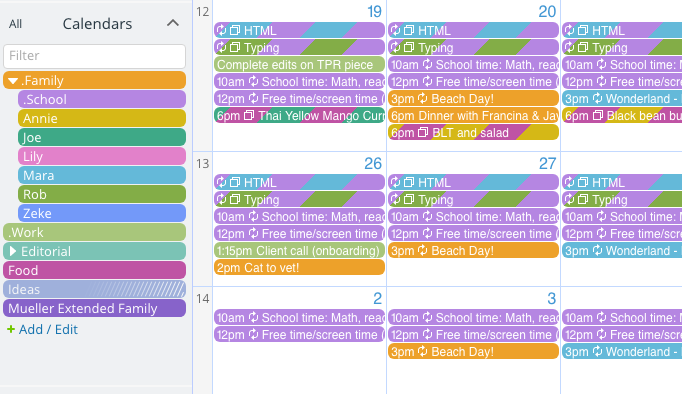Click repeat icon on HTML event on 19th
The height and width of the screenshot is (394, 682).
click(x=221, y=30)
